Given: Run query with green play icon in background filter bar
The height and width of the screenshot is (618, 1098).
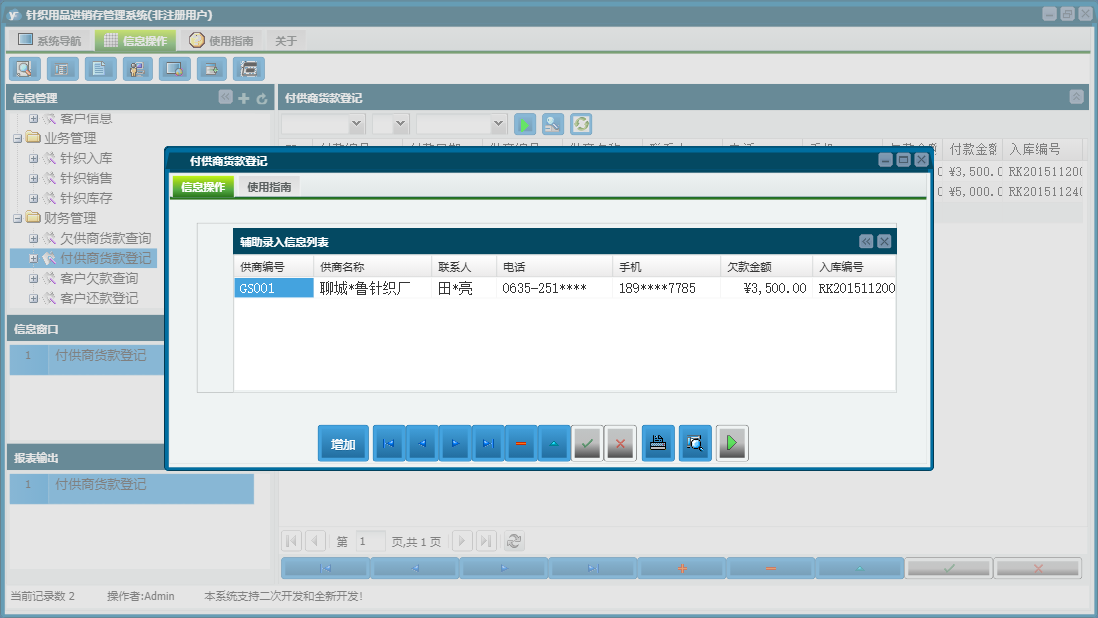Looking at the screenshot, I should (524, 125).
